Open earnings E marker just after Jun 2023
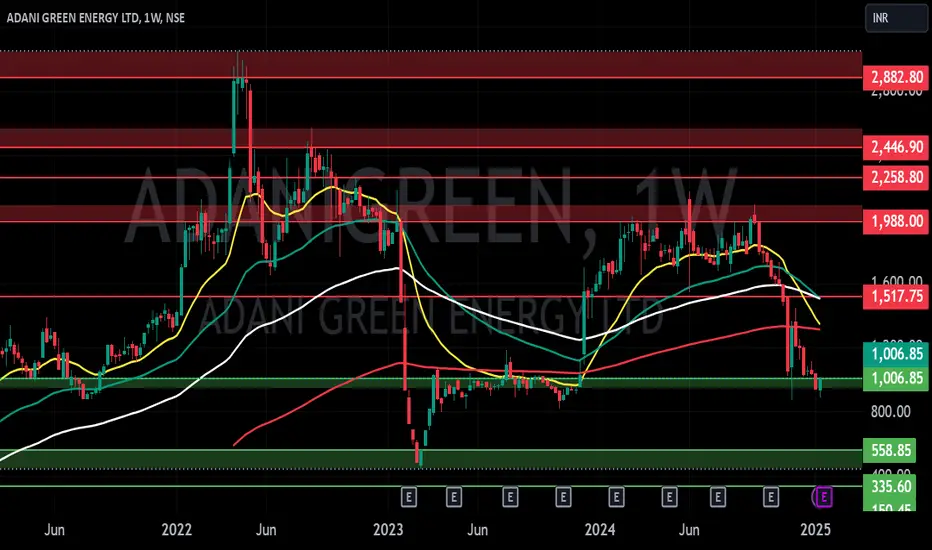932x550 pixels. (x=510, y=496)
